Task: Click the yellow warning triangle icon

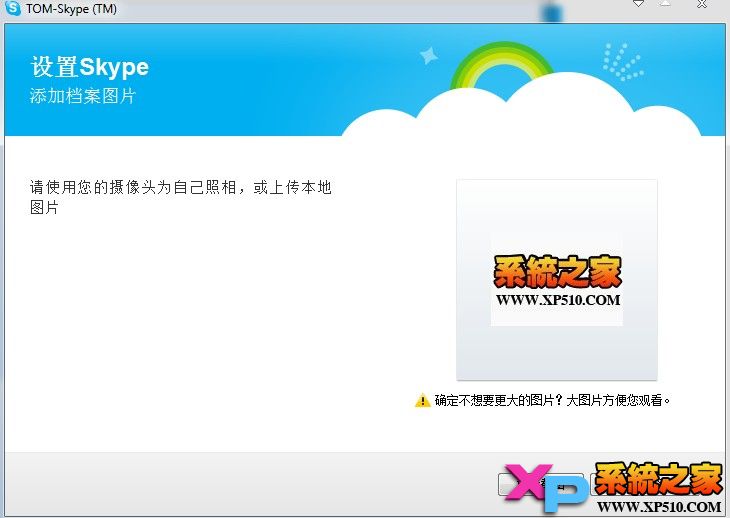Action: point(422,400)
